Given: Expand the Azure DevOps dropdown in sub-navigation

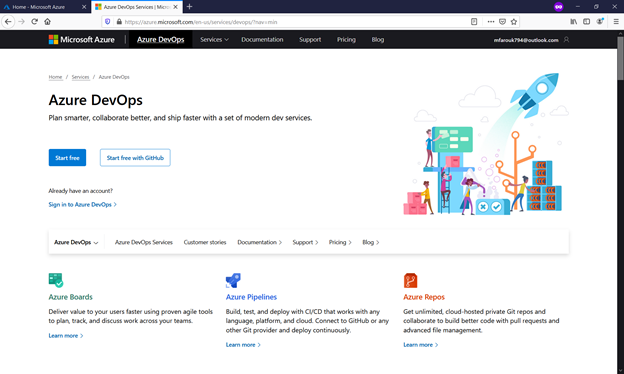Looking at the screenshot, I should coord(76,242).
